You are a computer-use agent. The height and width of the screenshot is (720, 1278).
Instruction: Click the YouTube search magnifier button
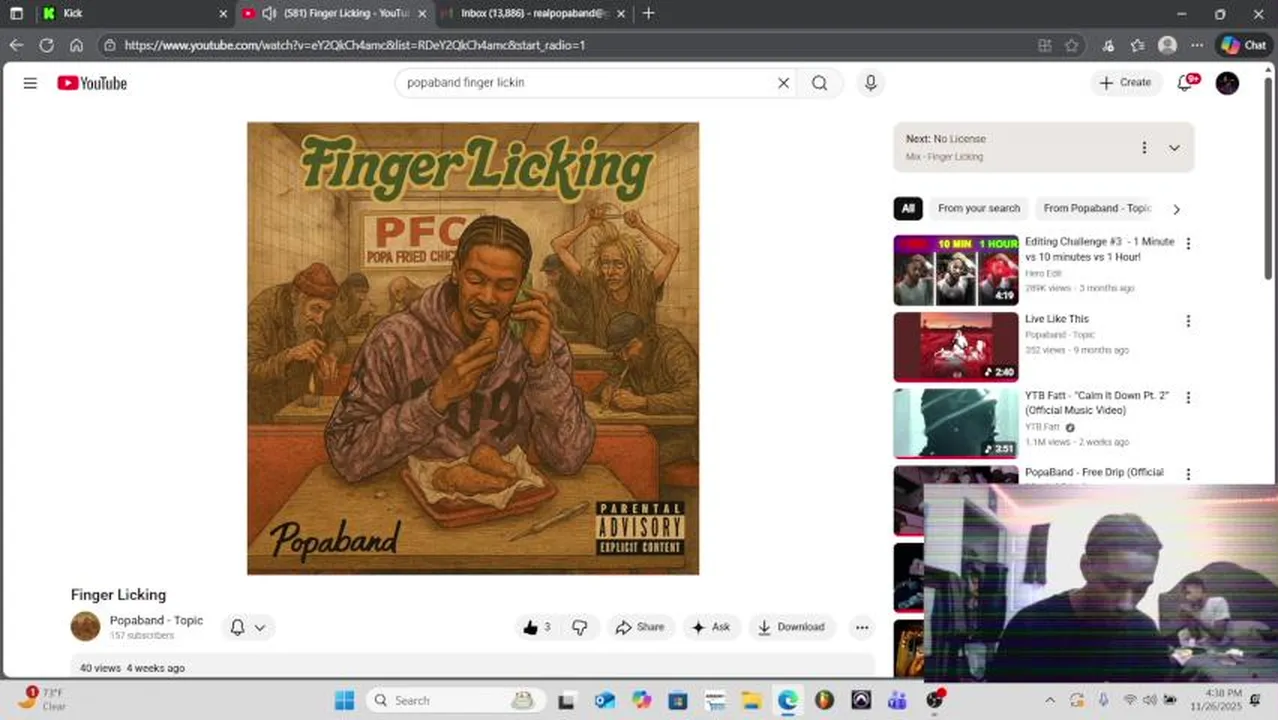coord(820,83)
